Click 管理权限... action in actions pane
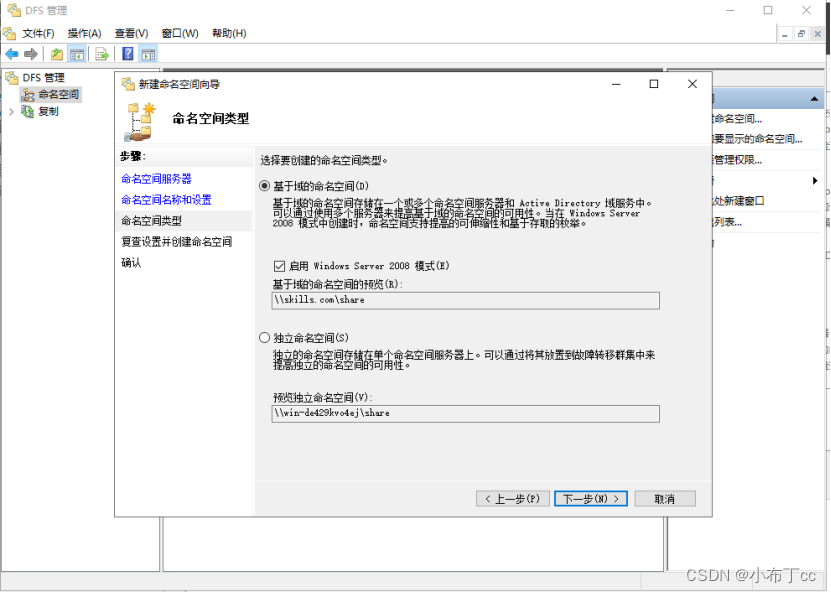 coord(737,160)
